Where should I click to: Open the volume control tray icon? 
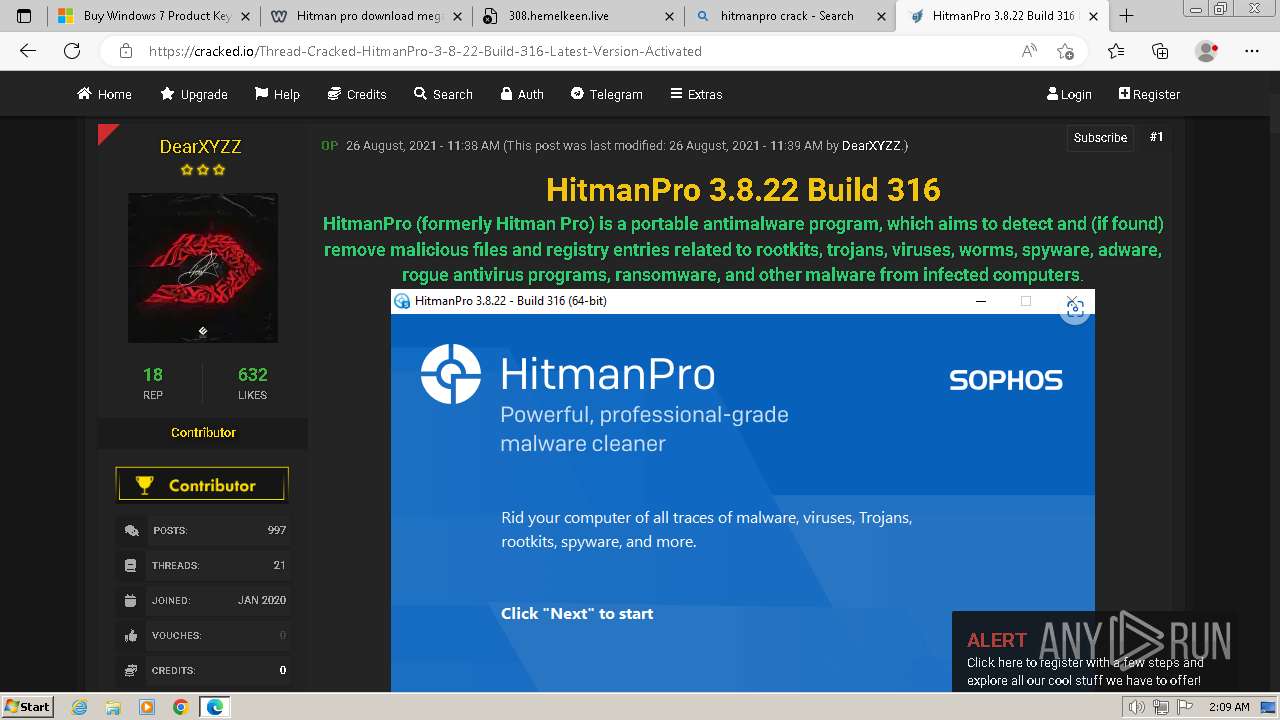[x=1138, y=708]
